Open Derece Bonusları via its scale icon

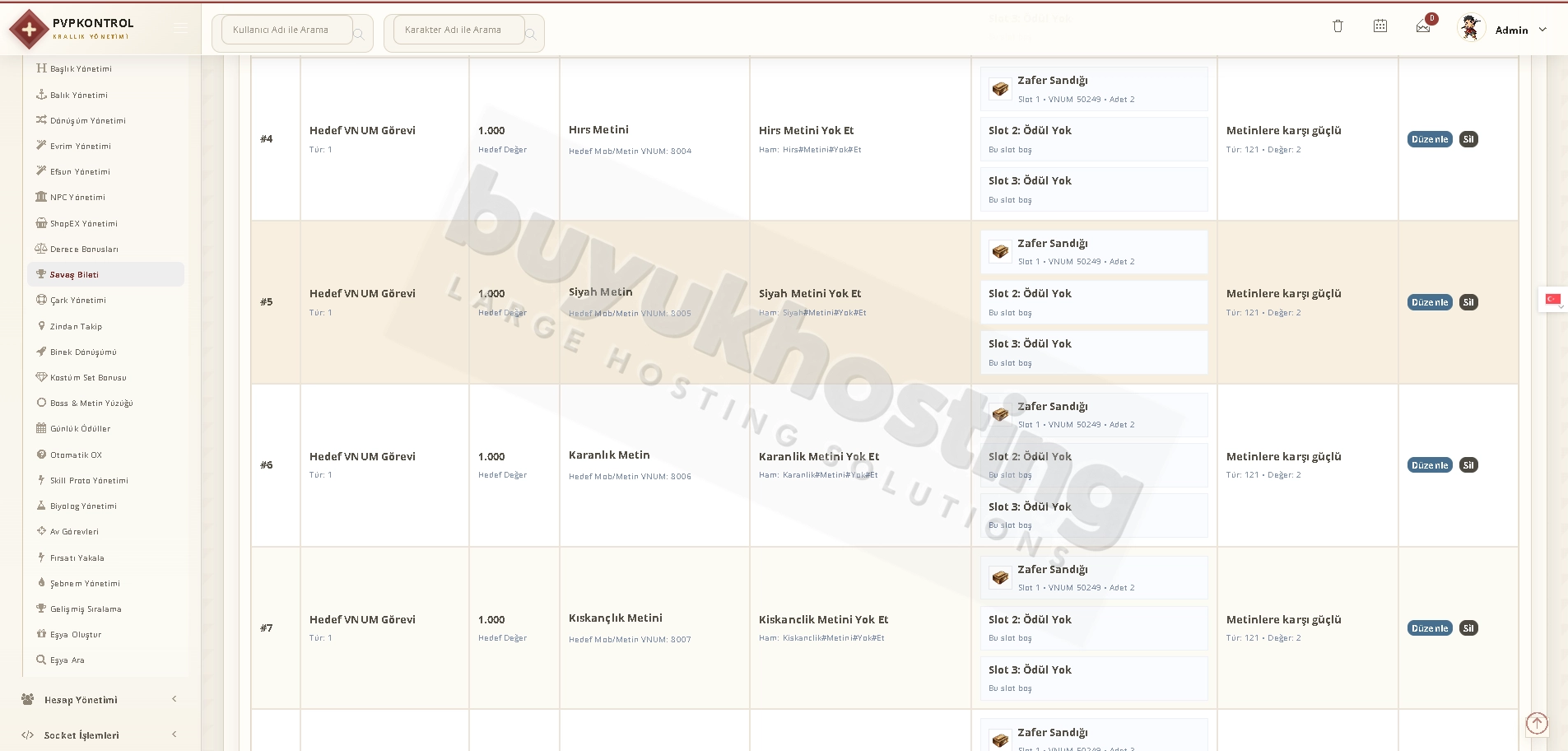[41, 249]
